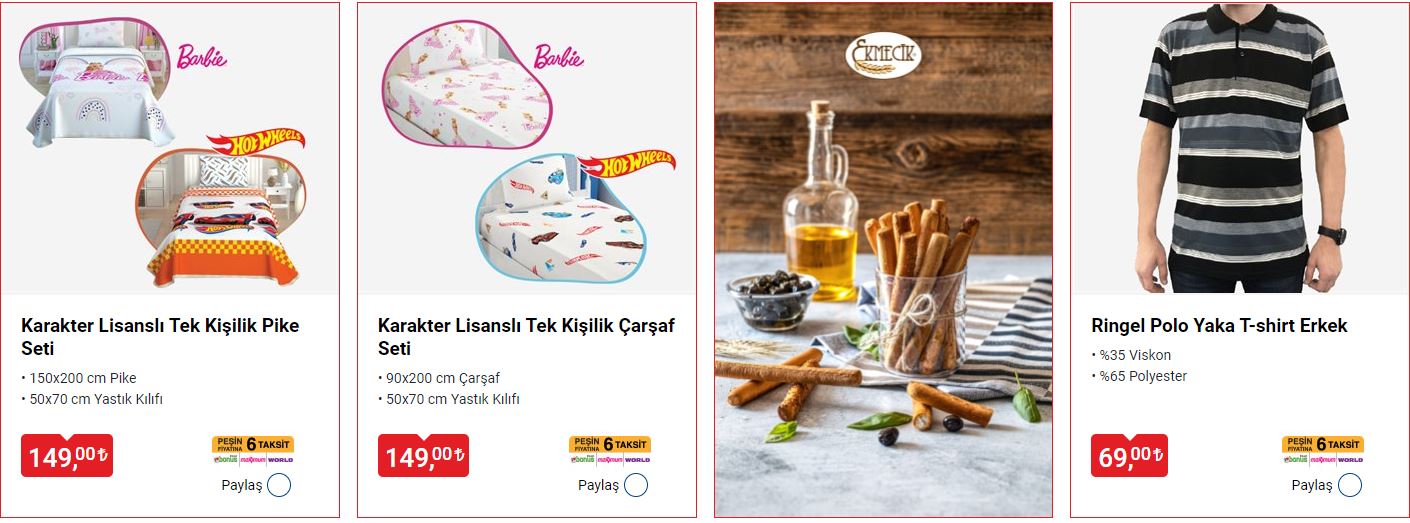Click the Barbie logo on pike set card

(201, 56)
